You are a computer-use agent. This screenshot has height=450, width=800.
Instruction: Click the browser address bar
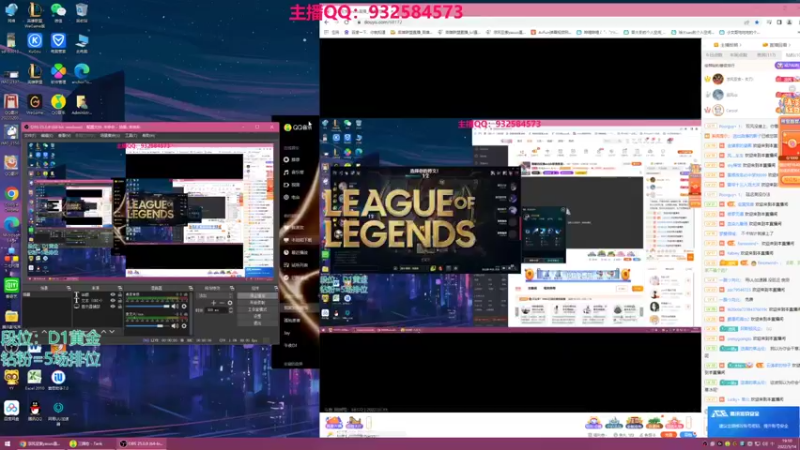click(x=546, y=22)
